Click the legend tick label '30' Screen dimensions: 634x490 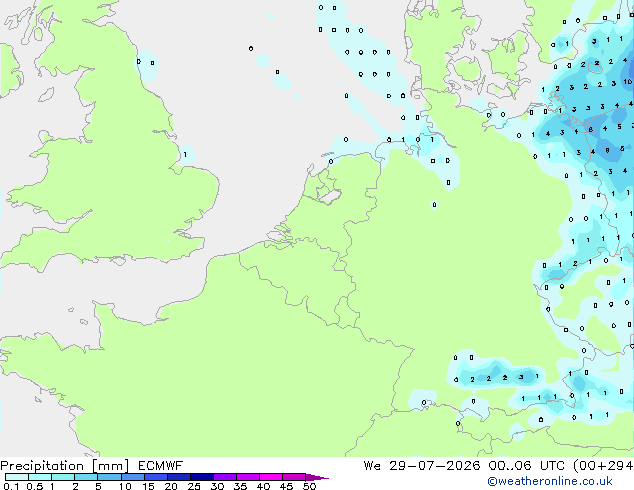[x=217, y=486]
